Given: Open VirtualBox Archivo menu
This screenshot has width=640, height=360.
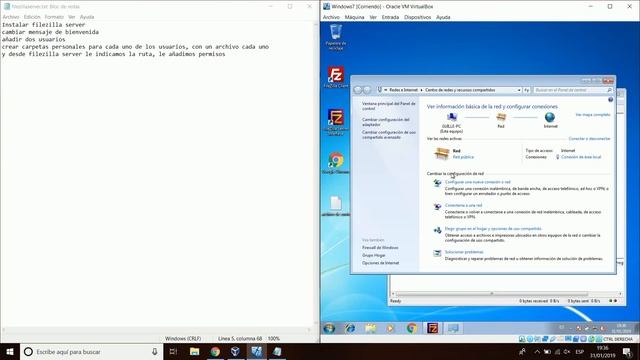Looking at the screenshot, I should [x=331, y=18].
